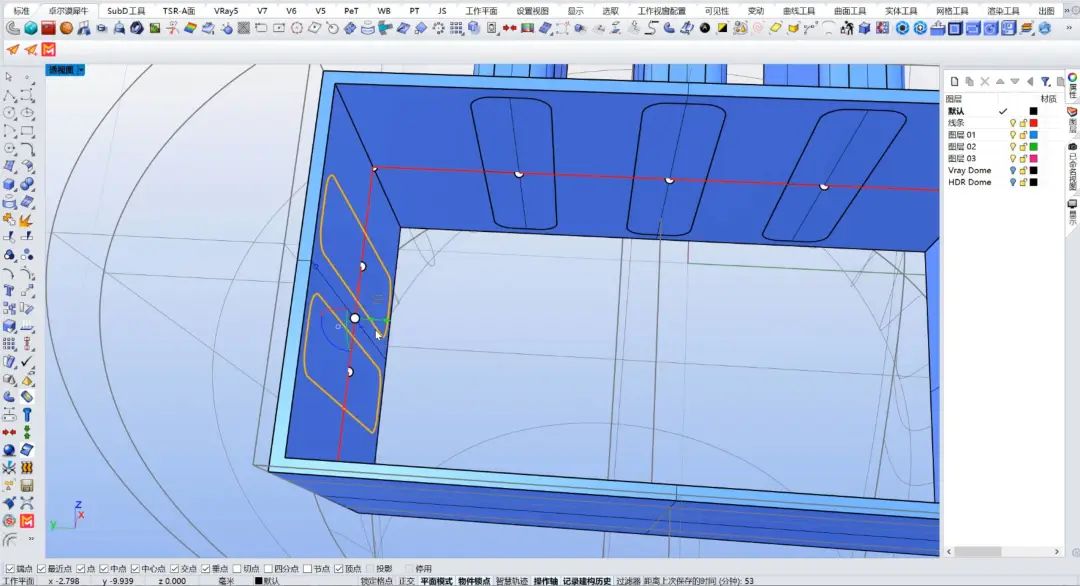1080x586 pixels.
Task: Click the red M icon below toolbar
Action: pyautogui.click(x=49, y=49)
